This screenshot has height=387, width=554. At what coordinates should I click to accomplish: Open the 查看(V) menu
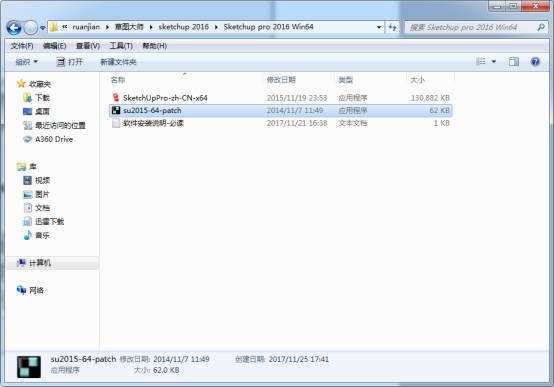click(88, 46)
